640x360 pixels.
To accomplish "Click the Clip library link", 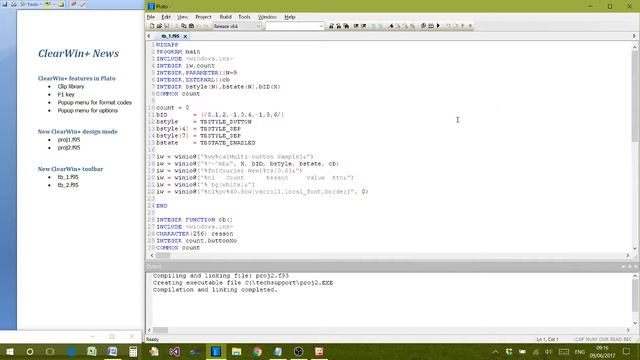I will (71, 87).
